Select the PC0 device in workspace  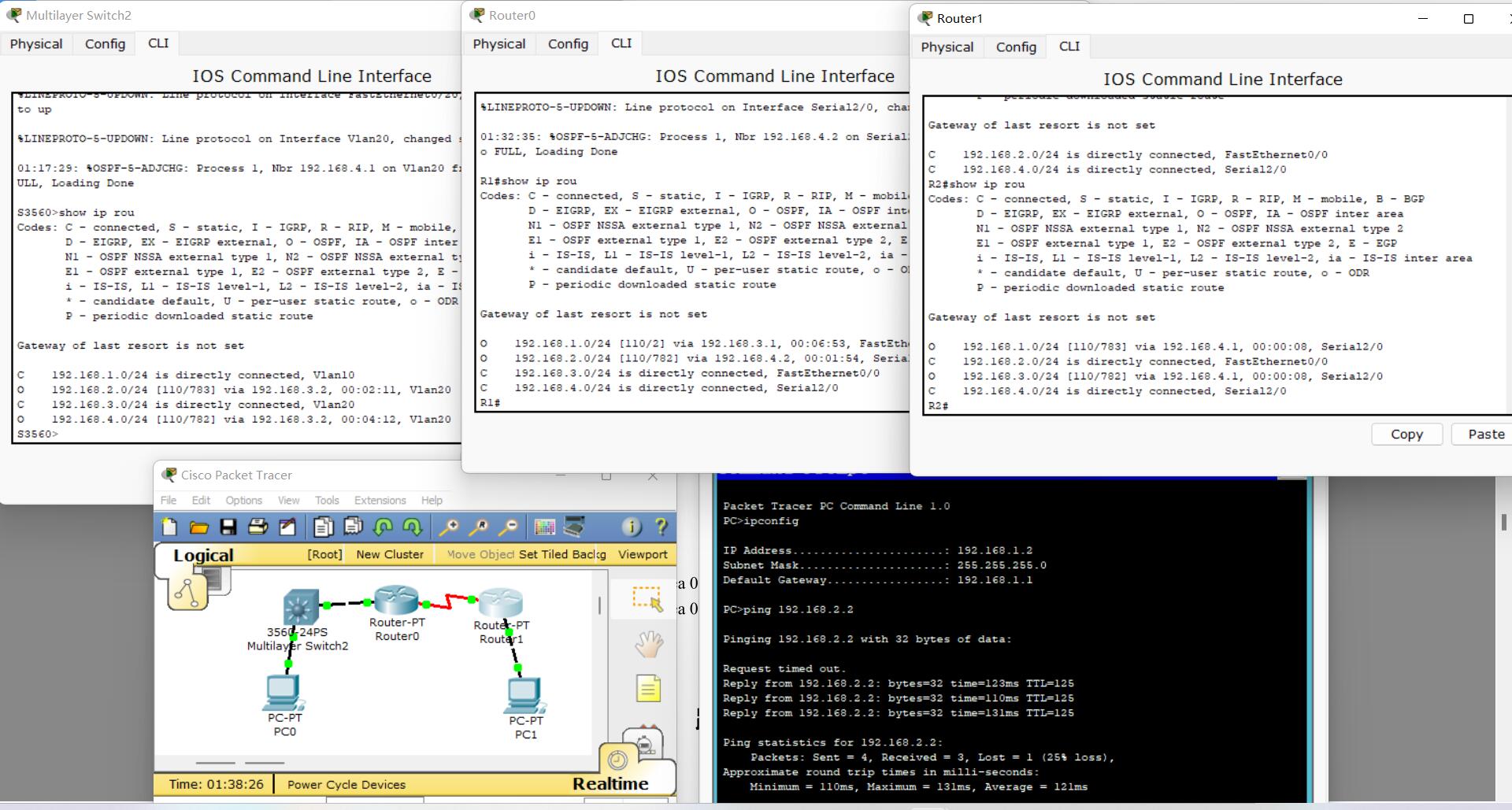click(283, 693)
